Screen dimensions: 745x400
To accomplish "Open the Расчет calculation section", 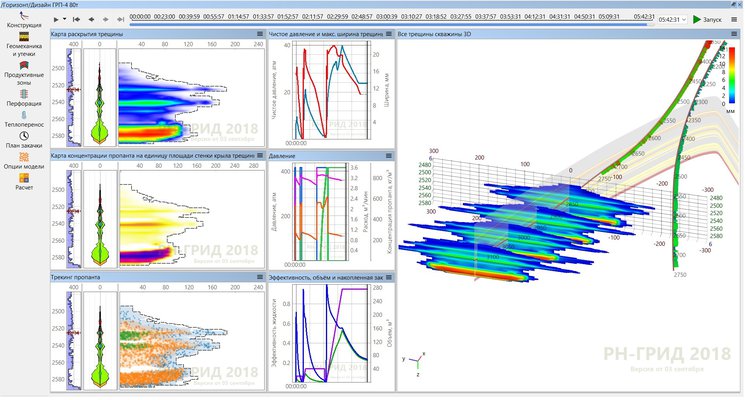I will [x=24, y=182].
